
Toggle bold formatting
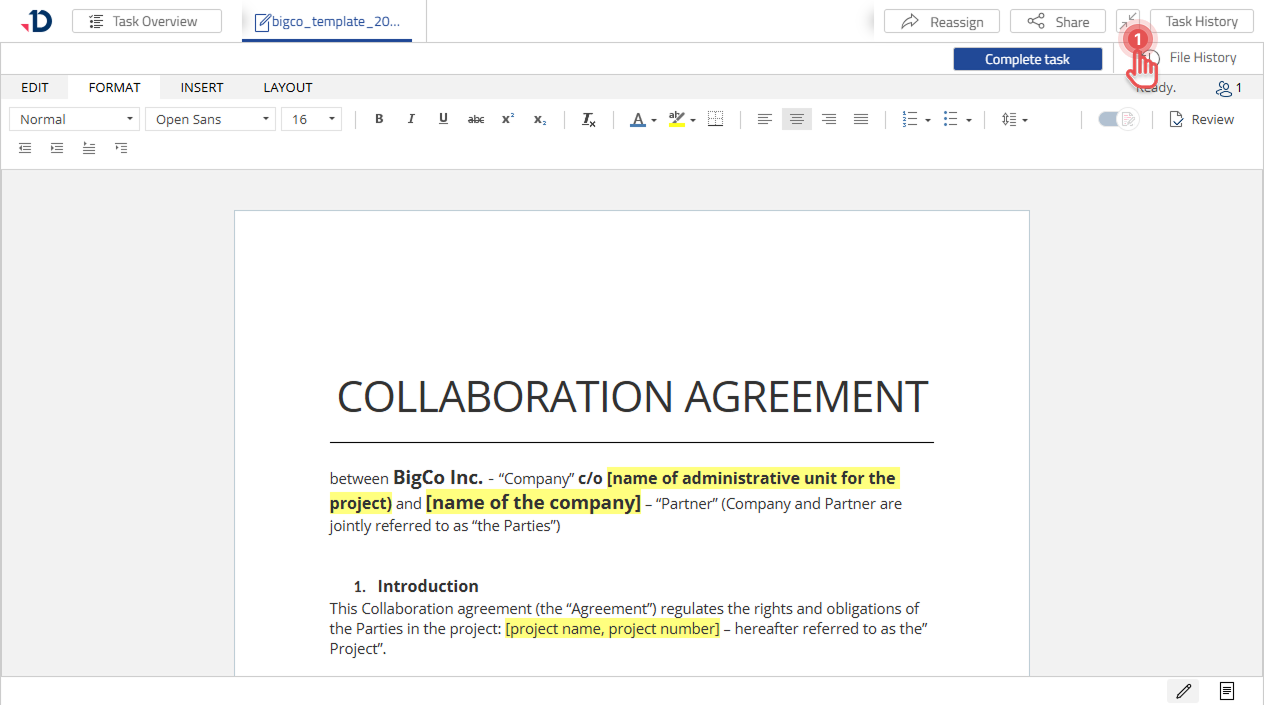coord(379,119)
